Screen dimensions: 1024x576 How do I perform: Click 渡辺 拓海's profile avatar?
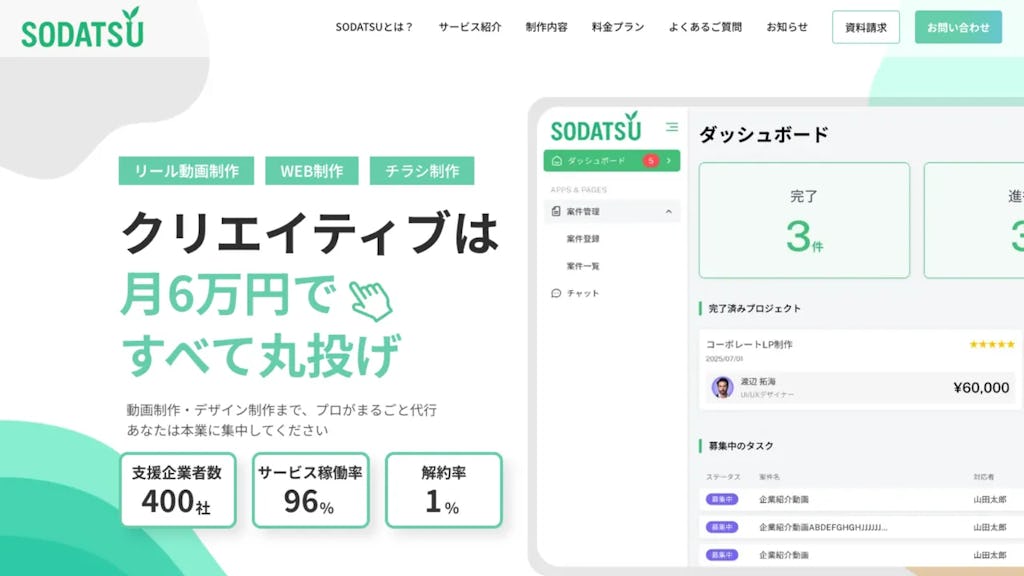pyautogui.click(x=722, y=387)
